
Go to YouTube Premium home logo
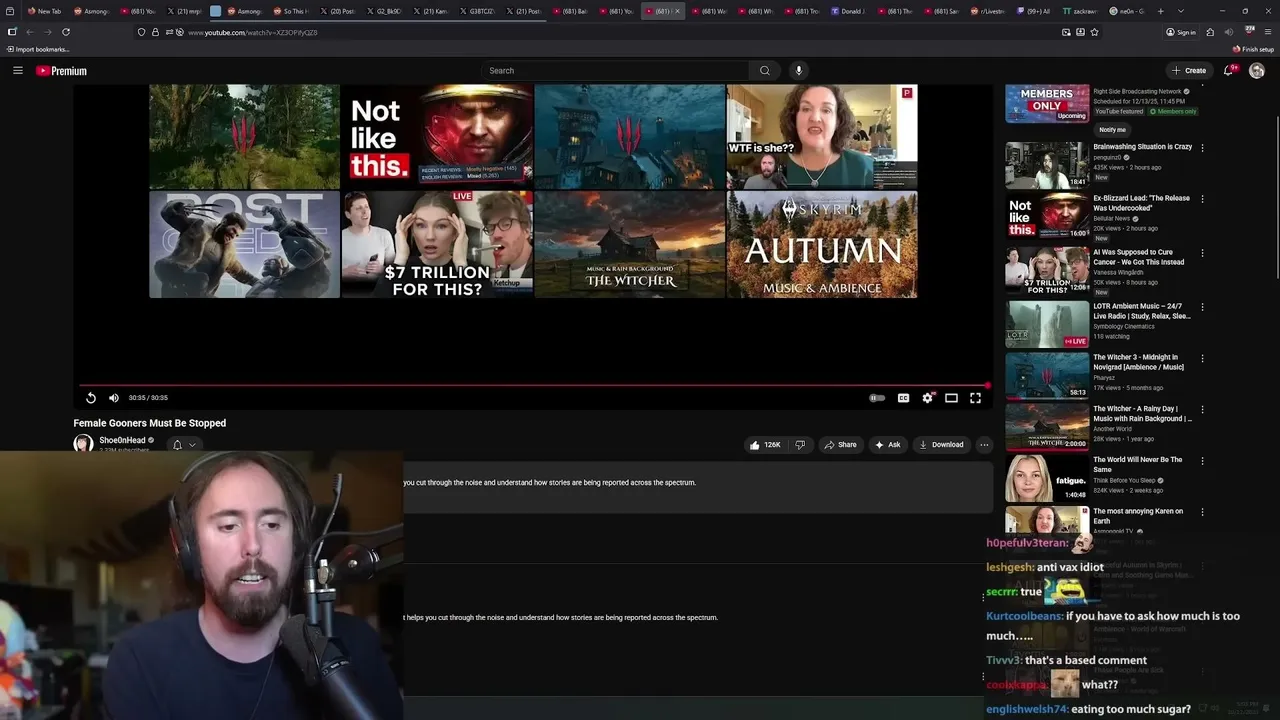(61, 71)
